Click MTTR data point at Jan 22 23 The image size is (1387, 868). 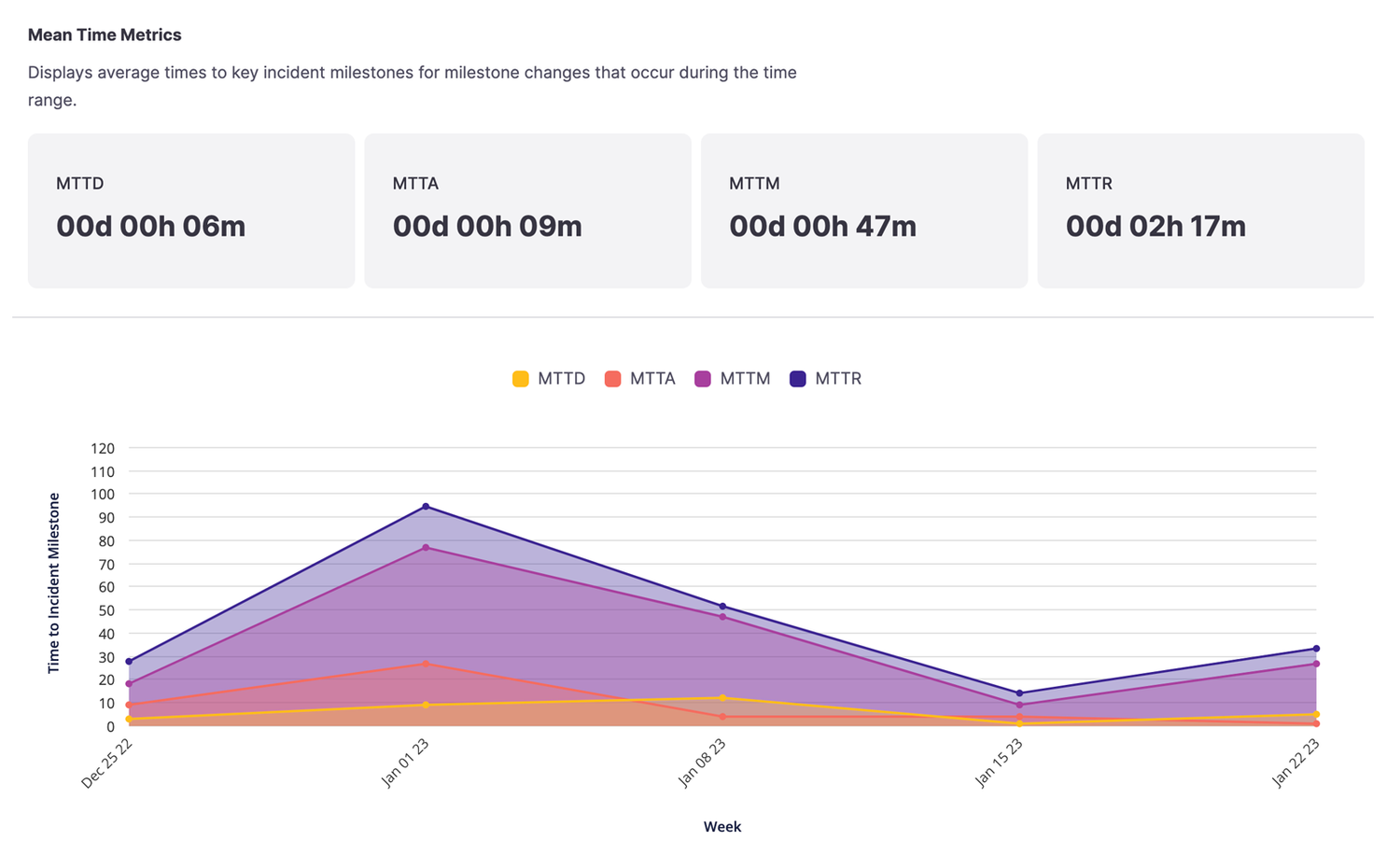point(1316,649)
